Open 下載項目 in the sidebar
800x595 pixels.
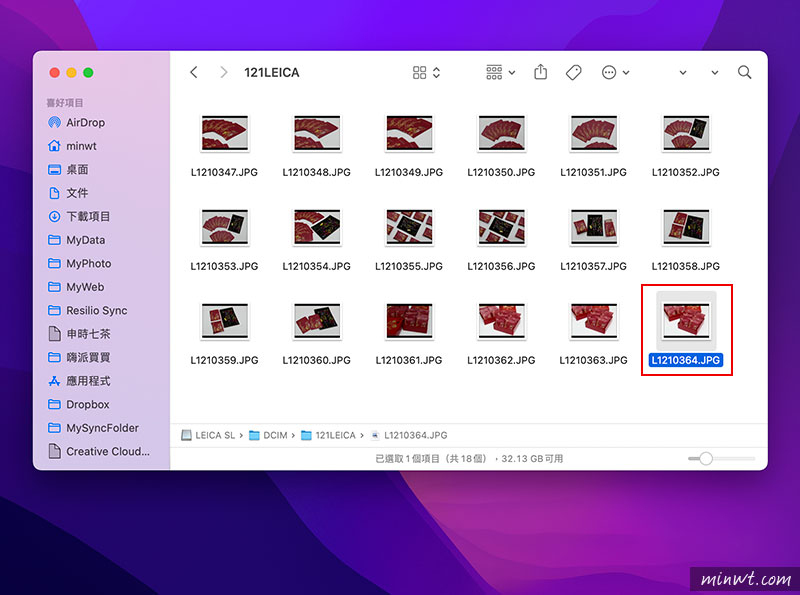point(79,216)
